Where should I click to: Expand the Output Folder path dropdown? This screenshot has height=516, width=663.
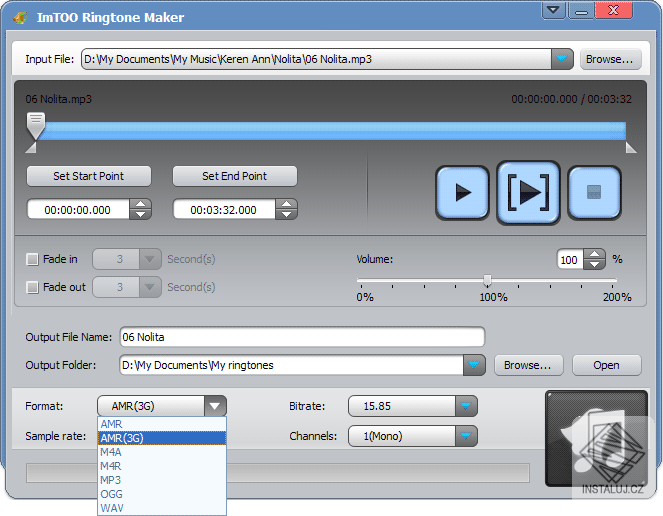(x=474, y=365)
